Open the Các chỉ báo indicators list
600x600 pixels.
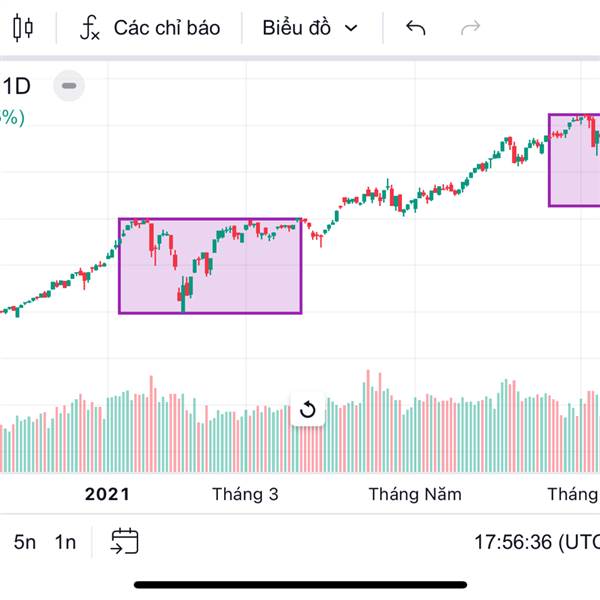[x=166, y=28]
